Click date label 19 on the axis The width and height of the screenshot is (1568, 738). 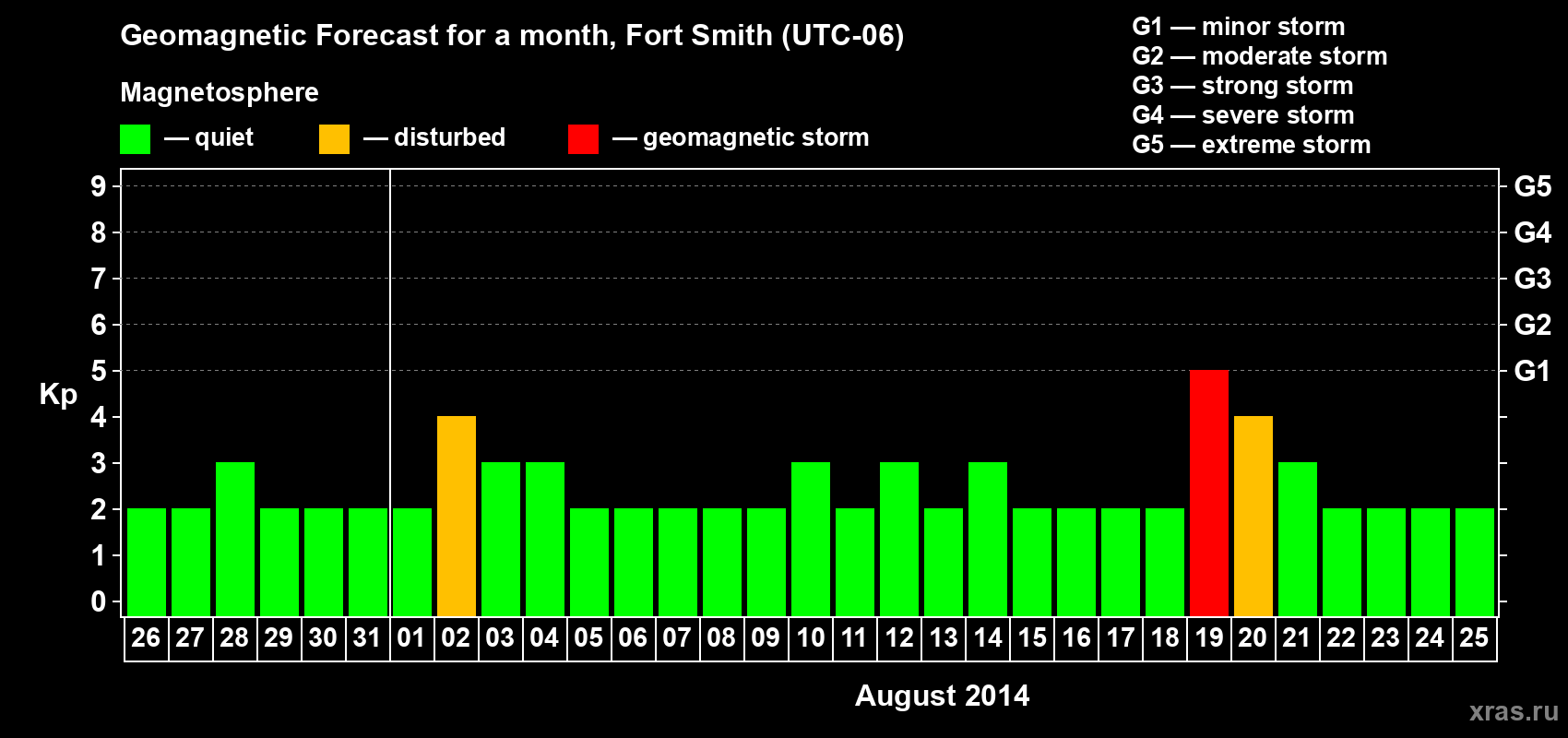click(1209, 637)
